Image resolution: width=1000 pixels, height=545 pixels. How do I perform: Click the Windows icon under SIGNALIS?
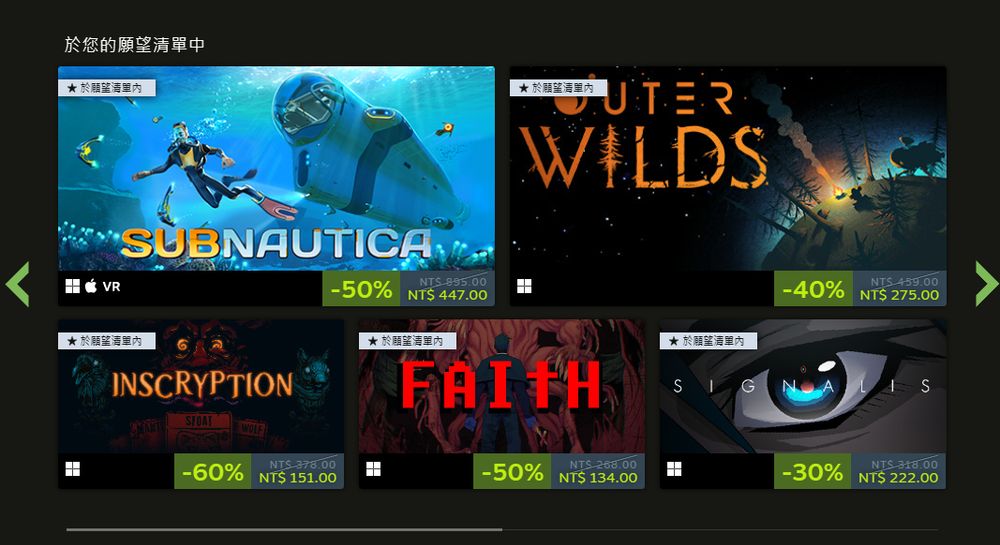674,470
